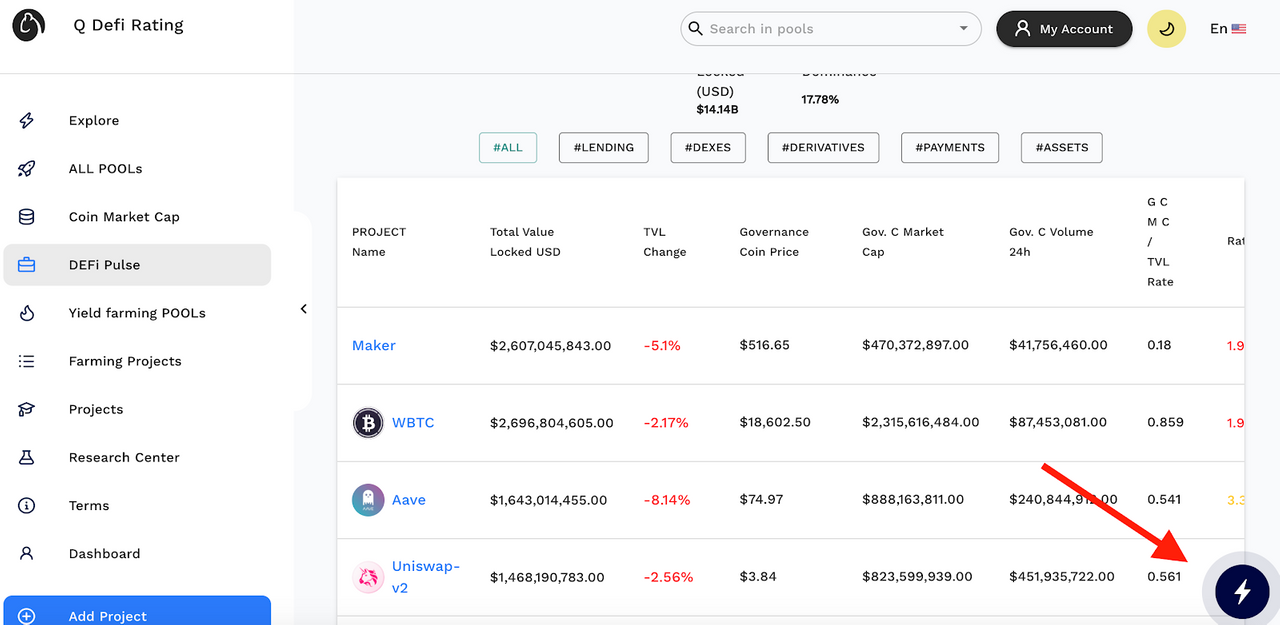Screen dimensions: 1280x625
Task: Click the rocket icon for ALL POOLs
Action: click(27, 169)
